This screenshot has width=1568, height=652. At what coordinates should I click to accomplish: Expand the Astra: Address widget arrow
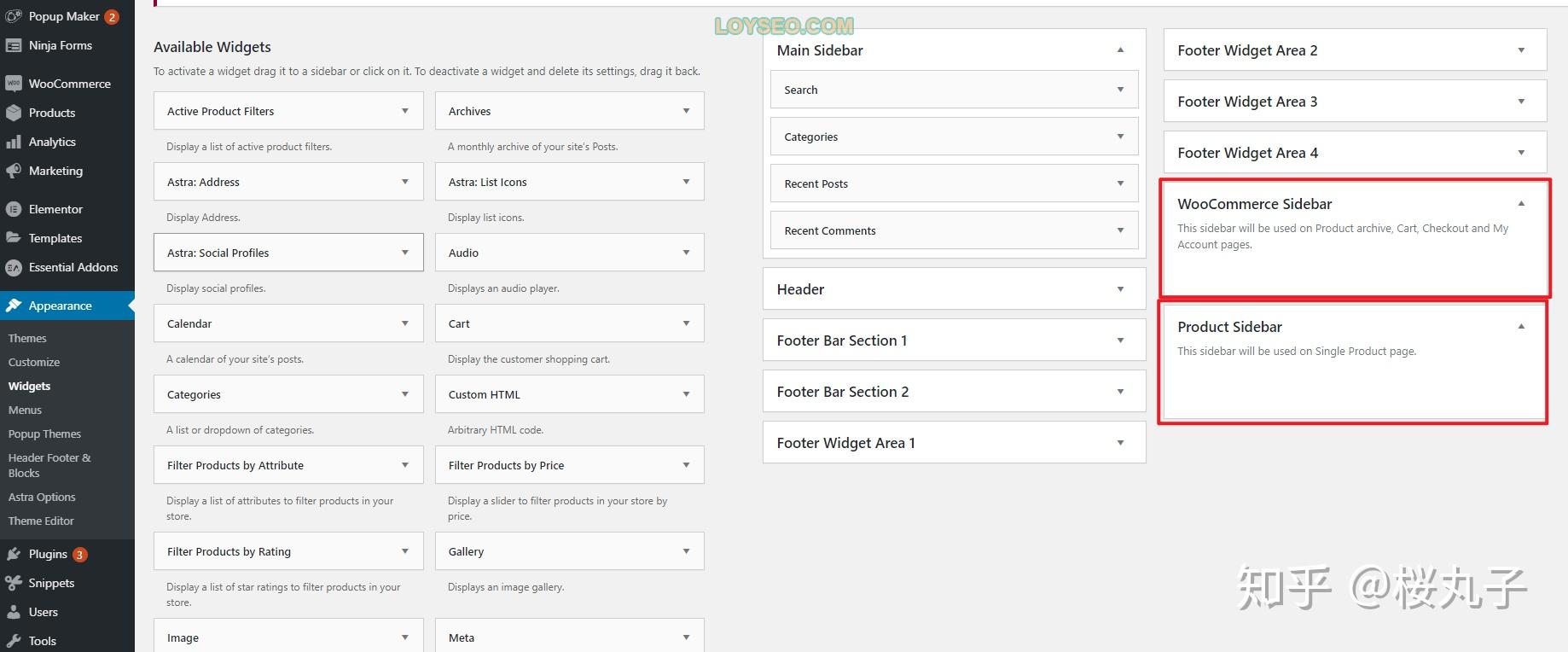[x=404, y=182]
